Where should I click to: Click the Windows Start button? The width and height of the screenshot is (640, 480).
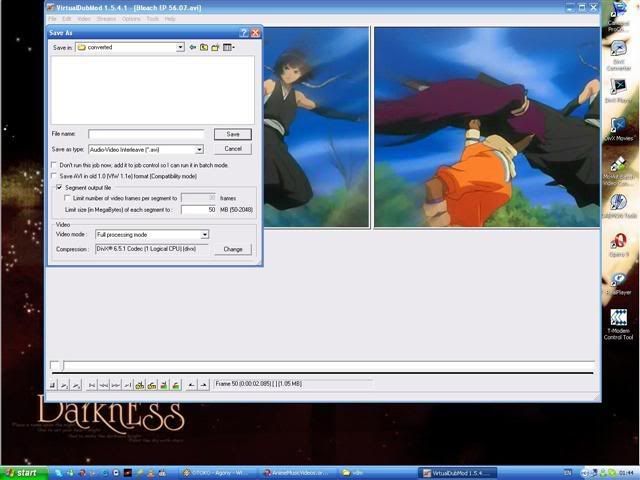24,473
